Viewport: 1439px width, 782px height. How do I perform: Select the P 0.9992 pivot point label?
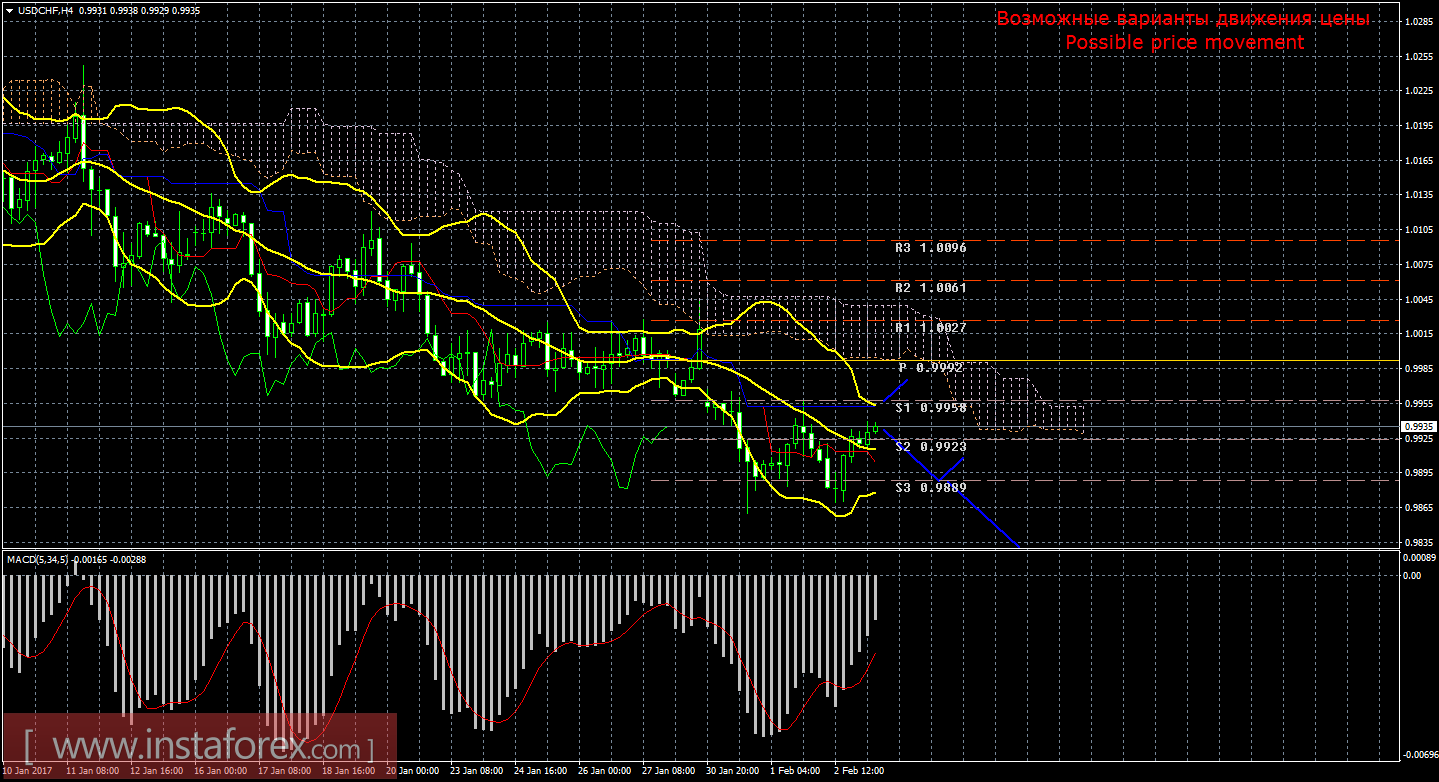[x=930, y=368]
